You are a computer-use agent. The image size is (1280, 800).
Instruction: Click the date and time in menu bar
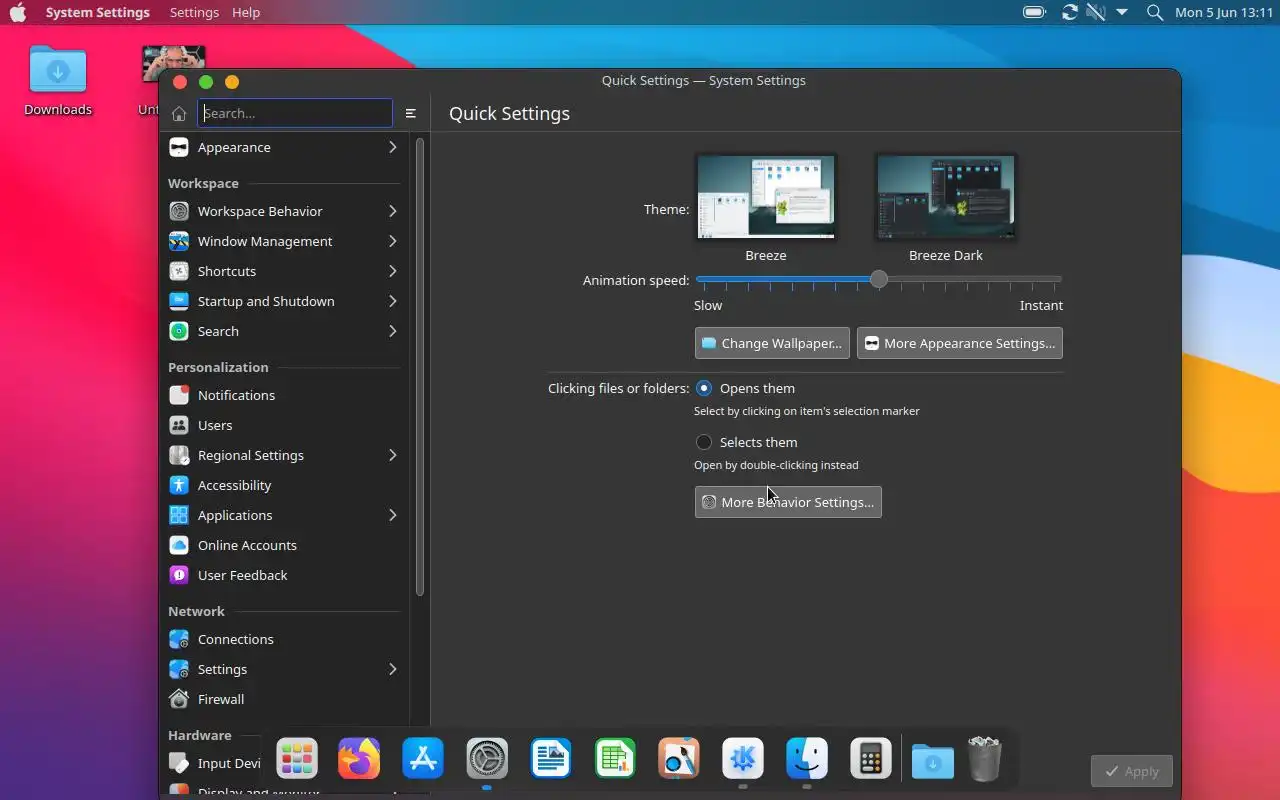click(x=1224, y=12)
